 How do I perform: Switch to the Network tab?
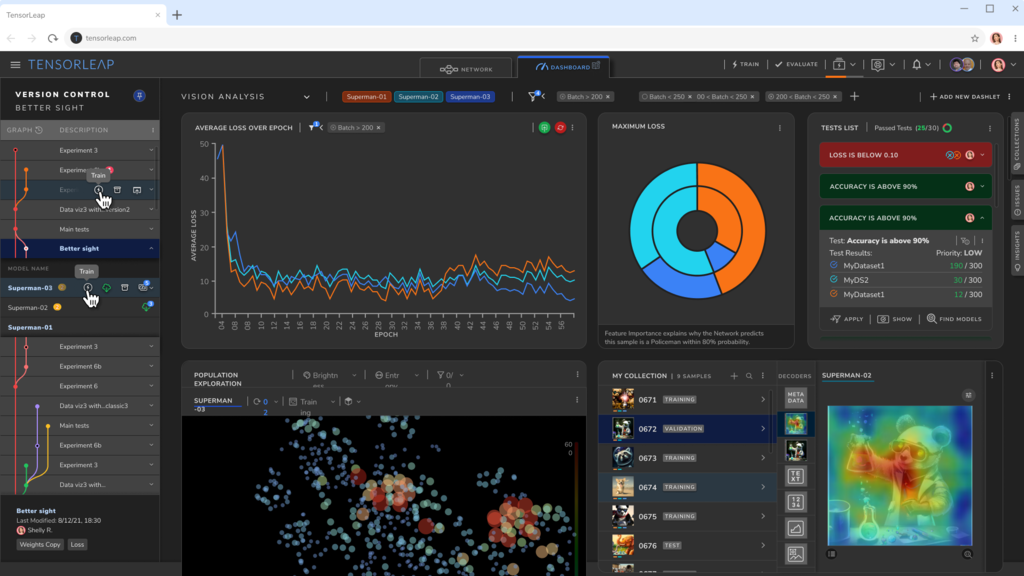(466, 69)
